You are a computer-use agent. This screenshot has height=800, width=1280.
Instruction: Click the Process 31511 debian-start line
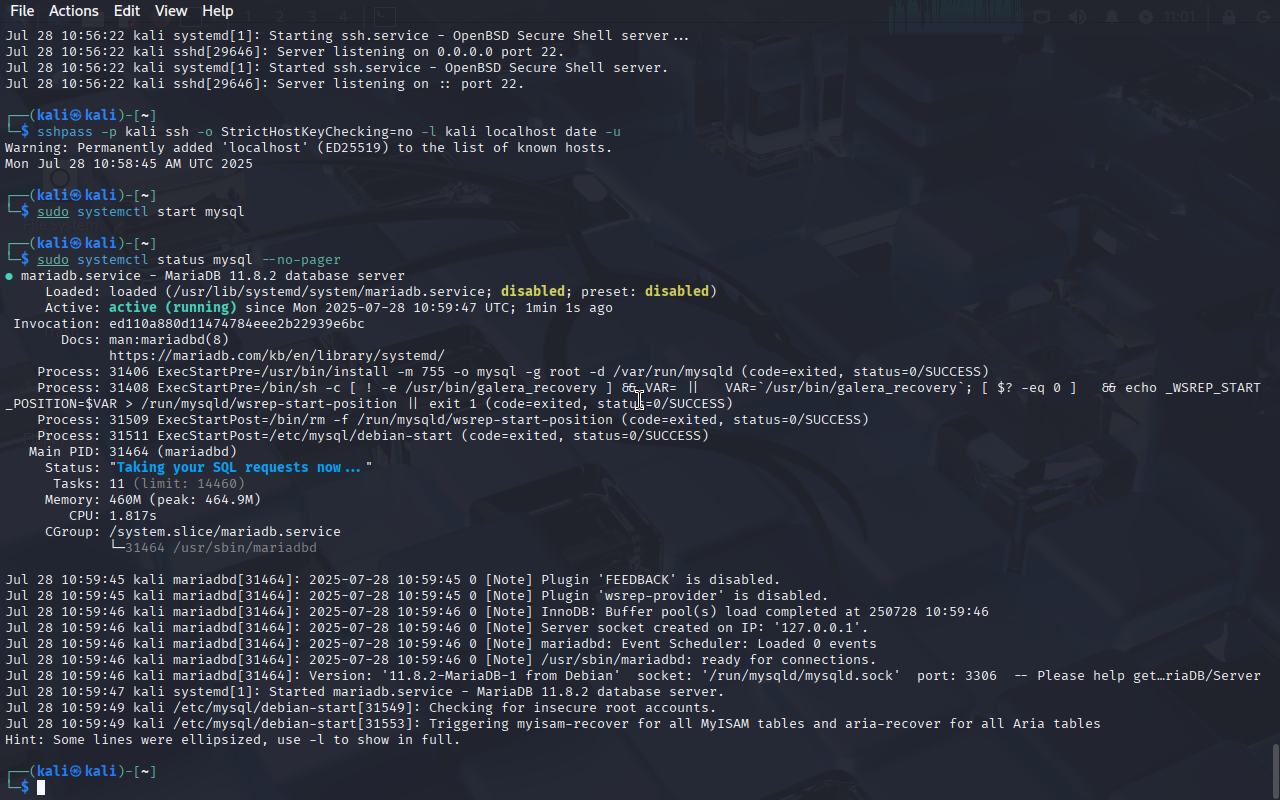[373, 436]
